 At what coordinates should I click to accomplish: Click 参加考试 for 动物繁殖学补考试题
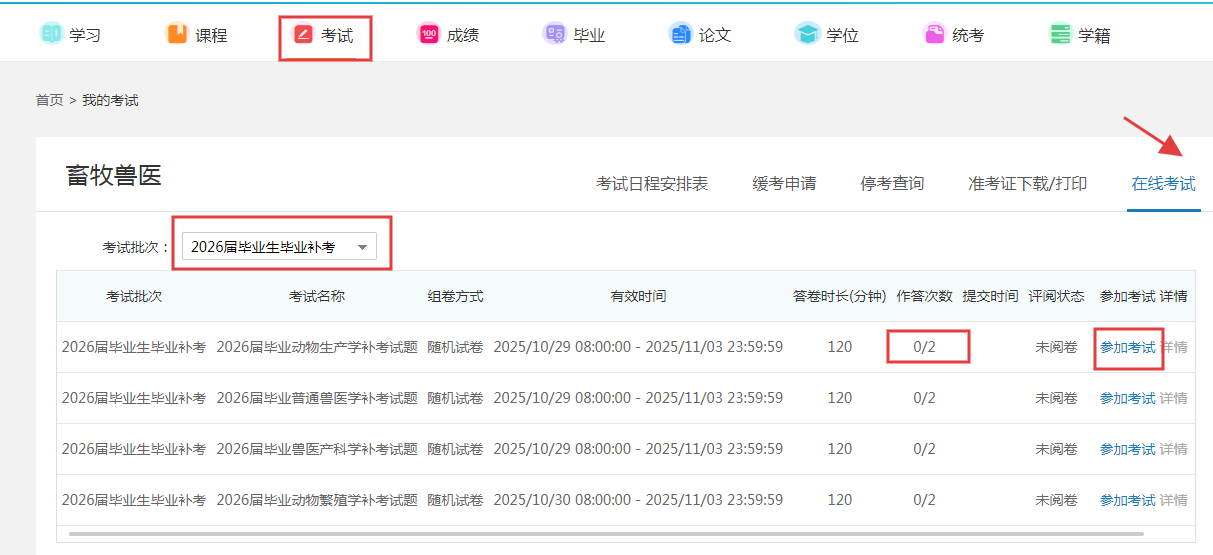[x=1127, y=500]
